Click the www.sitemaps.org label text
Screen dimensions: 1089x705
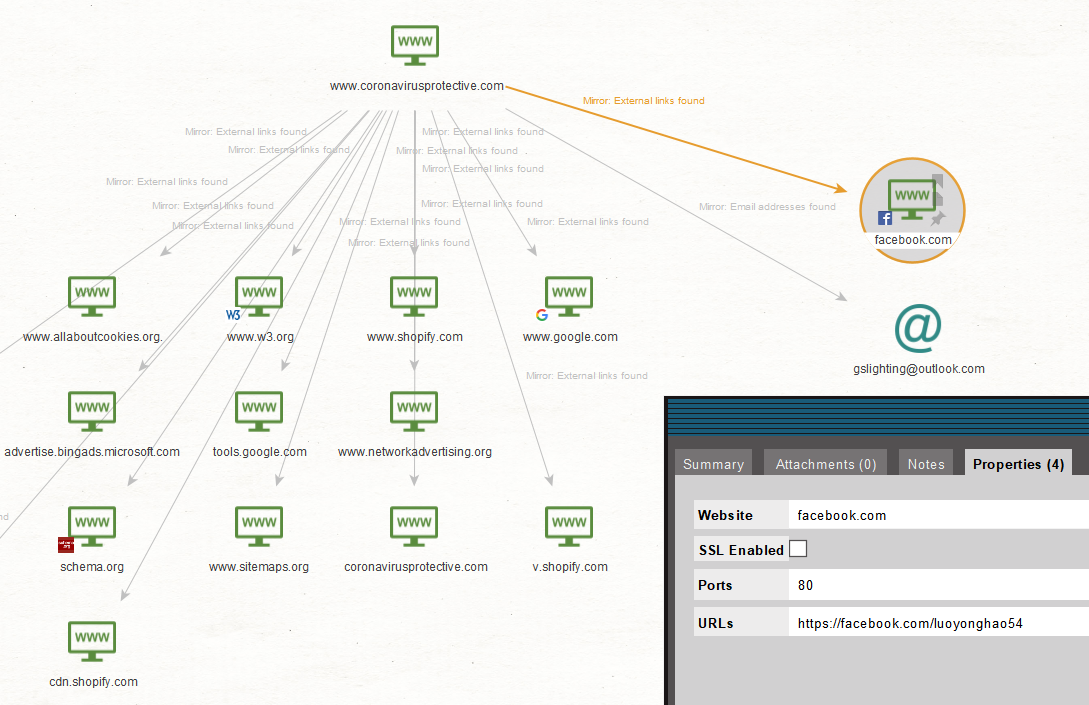[259, 567]
